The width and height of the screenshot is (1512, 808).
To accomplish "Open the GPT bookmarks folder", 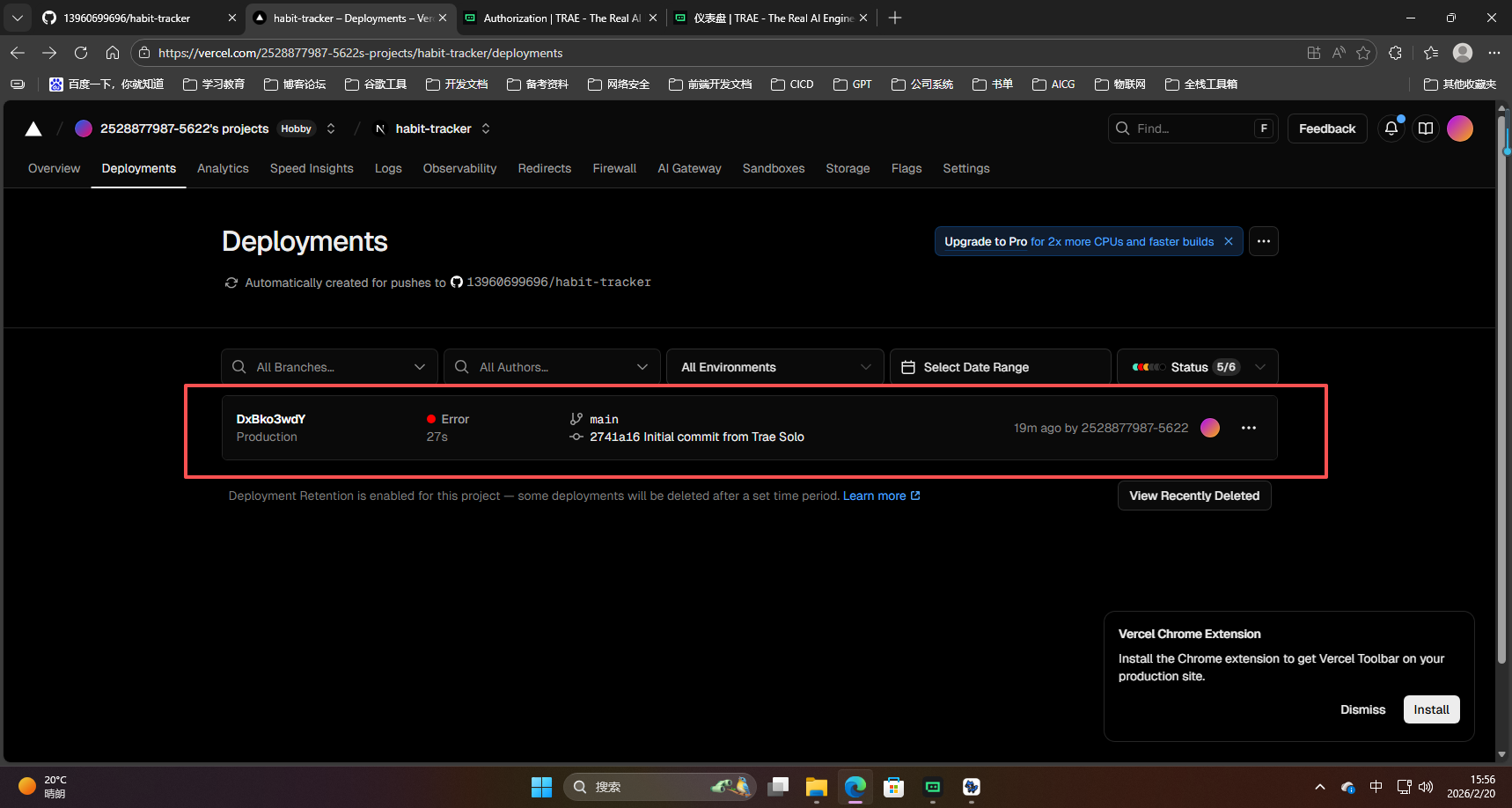I will click(x=853, y=84).
